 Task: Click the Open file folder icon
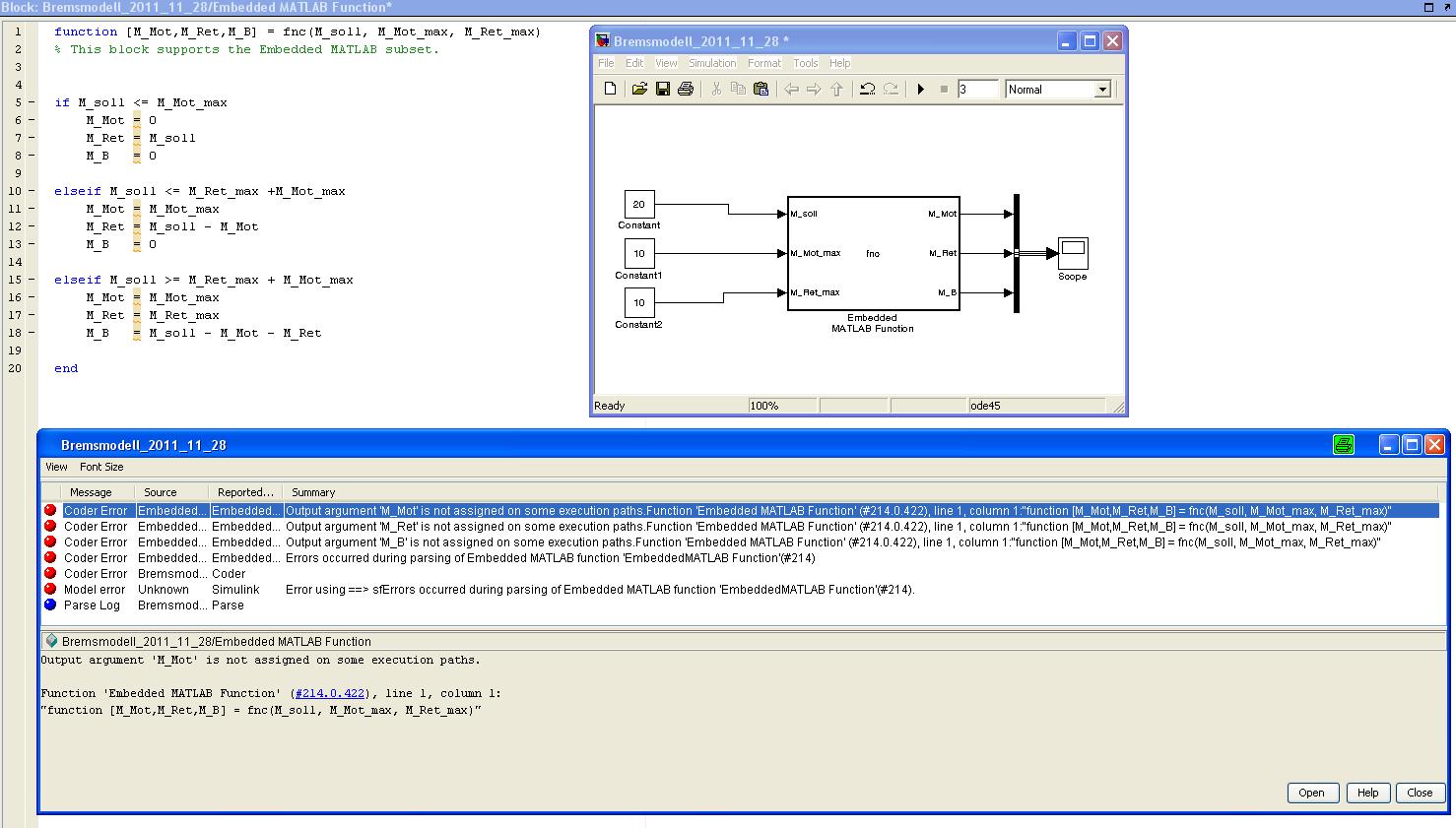click(639, 90)
